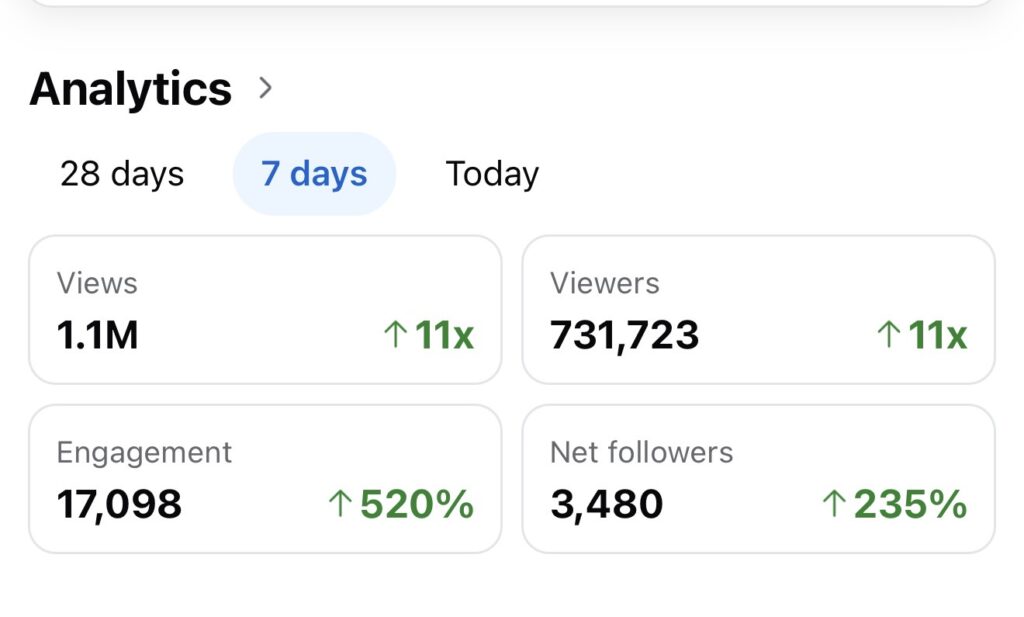
Task: Click the up arrow beside 235% Net followers
Action: click(833, 504)
